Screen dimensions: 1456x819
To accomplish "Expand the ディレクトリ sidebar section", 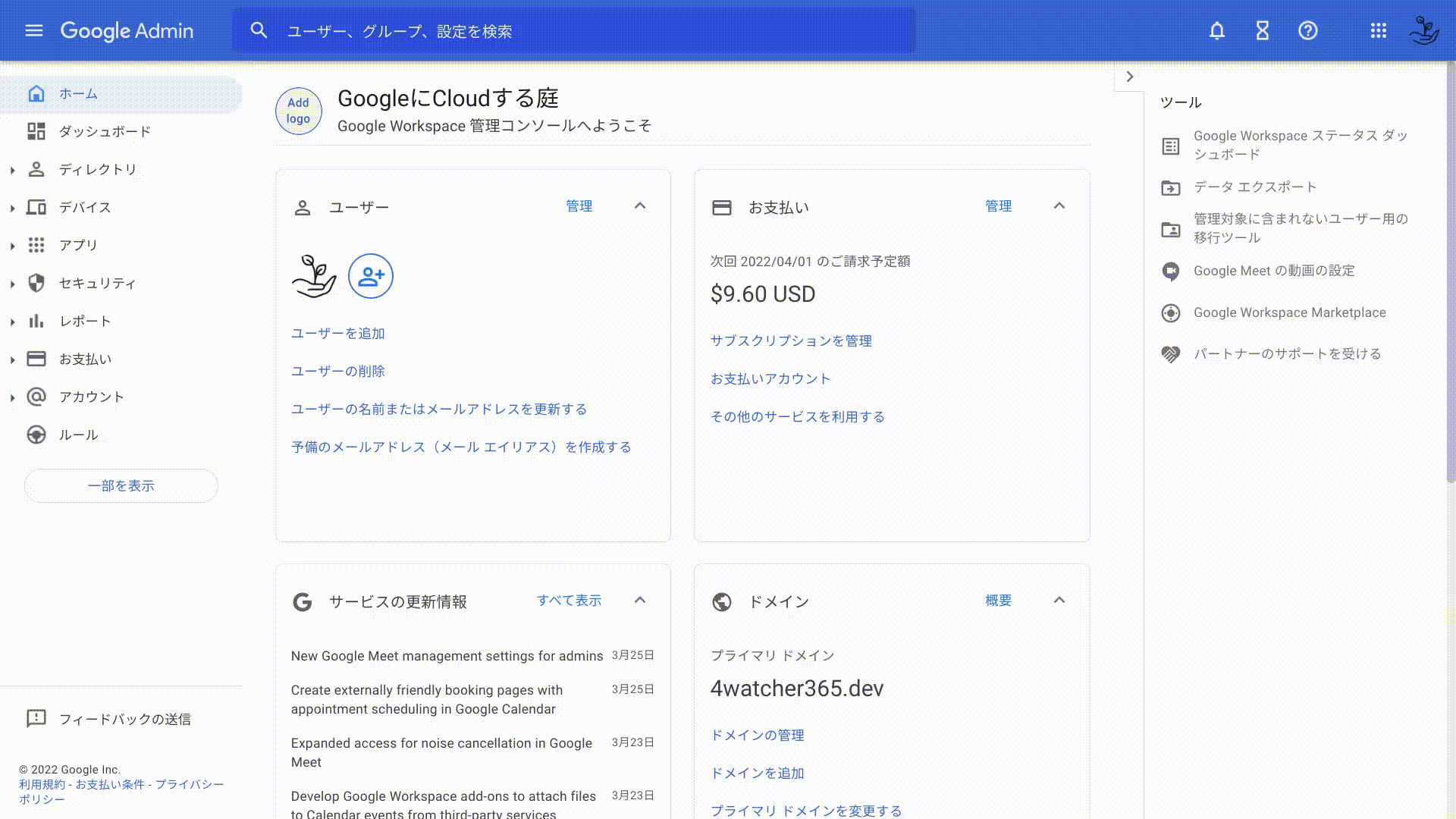I will pos(12,170).
